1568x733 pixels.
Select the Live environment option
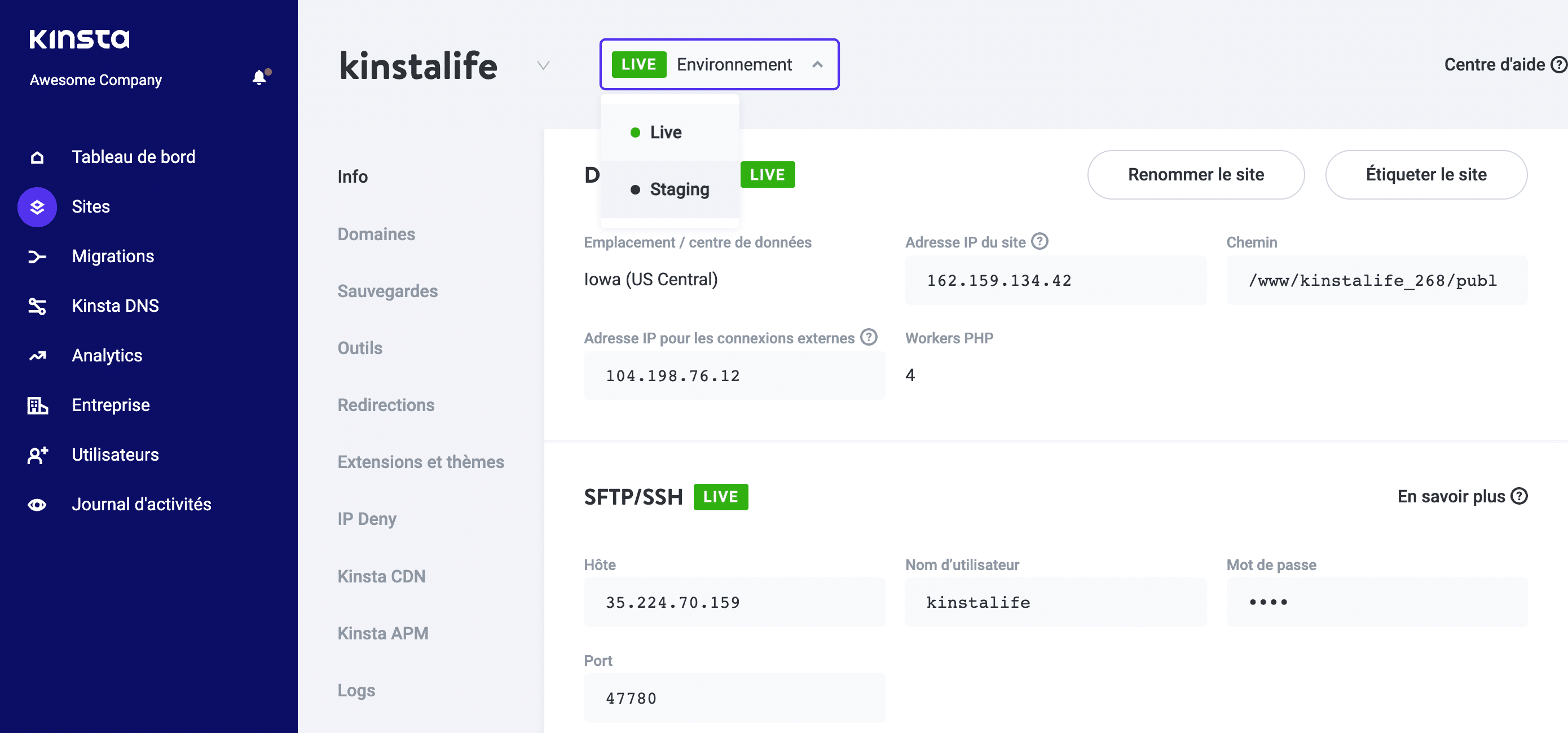click(x=666, y=131)
